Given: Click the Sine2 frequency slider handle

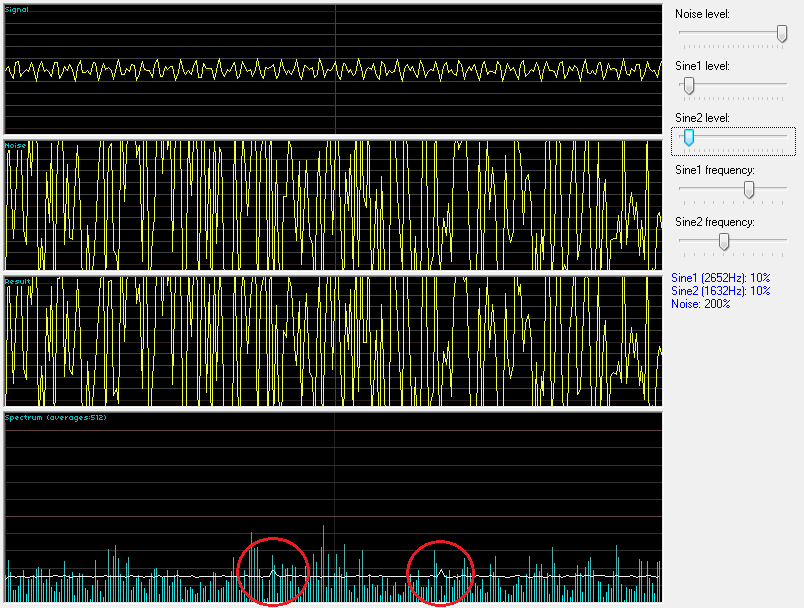Looking at the screenshot, I should pos(724,241).
